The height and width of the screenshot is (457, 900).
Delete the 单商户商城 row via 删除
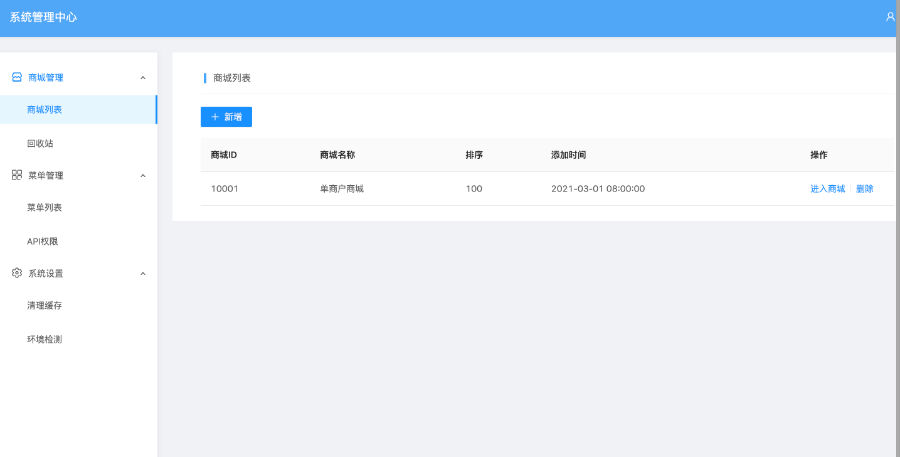864,189
